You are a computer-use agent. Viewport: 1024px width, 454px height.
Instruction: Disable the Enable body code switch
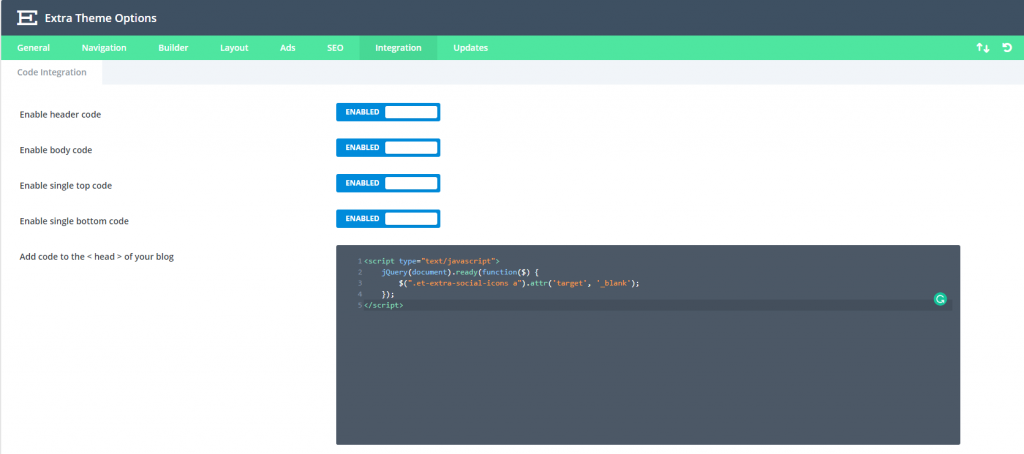click(388, 148)
